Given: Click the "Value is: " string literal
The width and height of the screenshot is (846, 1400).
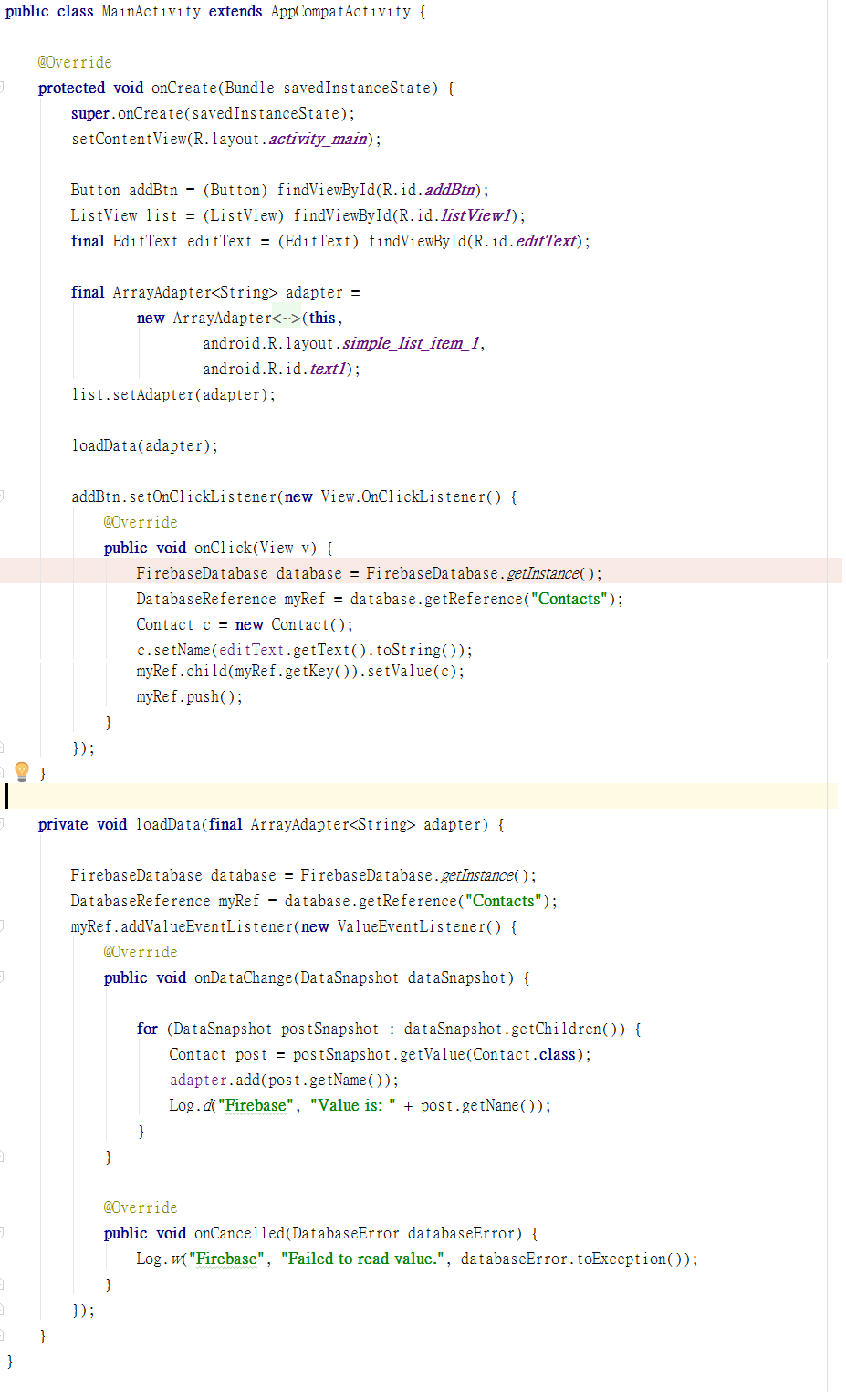Looking at the screenshot, I should pyautogui.click(x=353, y=1105).
